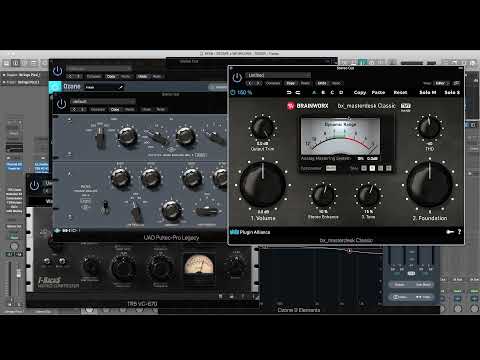This screenshot has height=360, width=480.
Task: Click Reset in bx_masterdesk toolbar
Action: click(400, 92)
